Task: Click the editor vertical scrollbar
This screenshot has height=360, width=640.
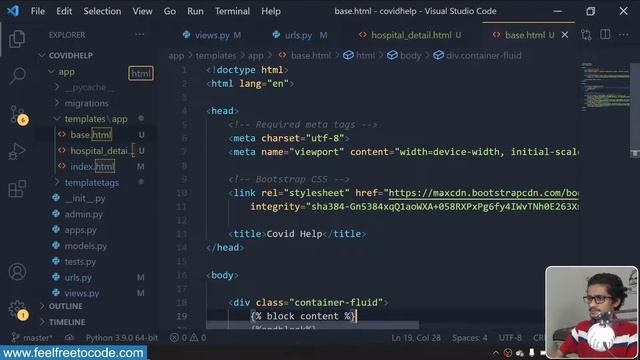Action: click(635, 110)
